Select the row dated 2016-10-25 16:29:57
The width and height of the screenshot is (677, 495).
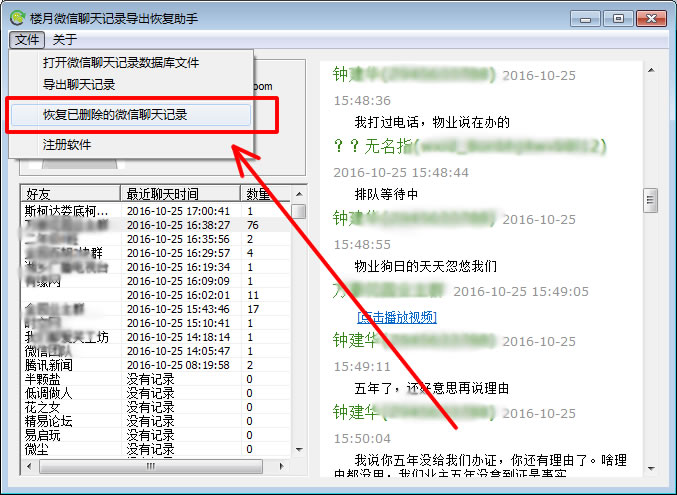tap(156, 253)
